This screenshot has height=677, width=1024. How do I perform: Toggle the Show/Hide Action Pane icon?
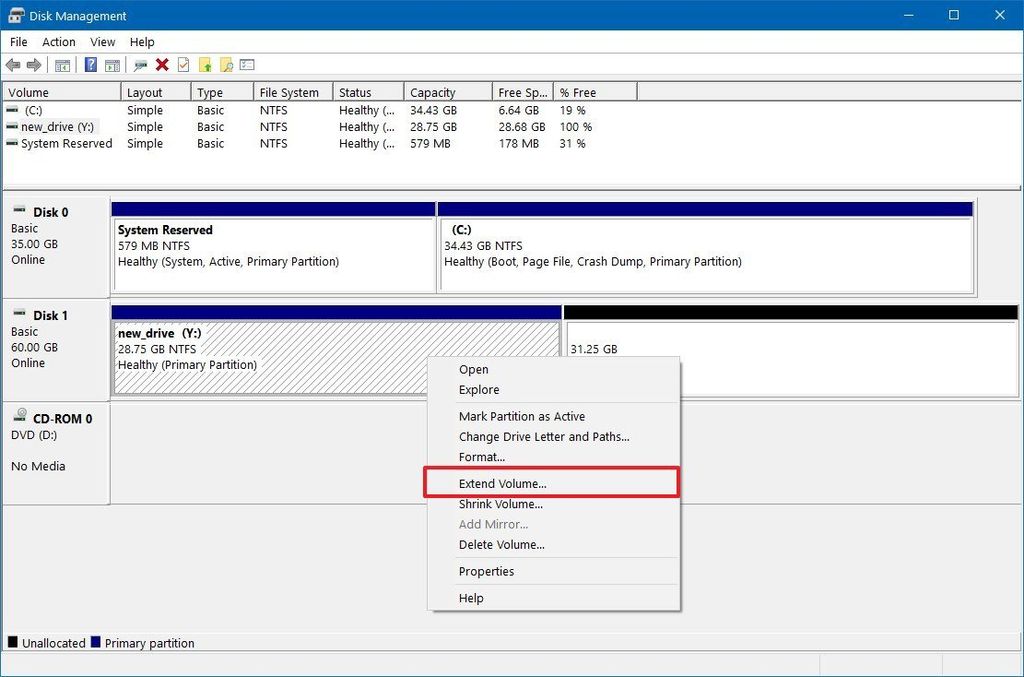coord(112,65)
